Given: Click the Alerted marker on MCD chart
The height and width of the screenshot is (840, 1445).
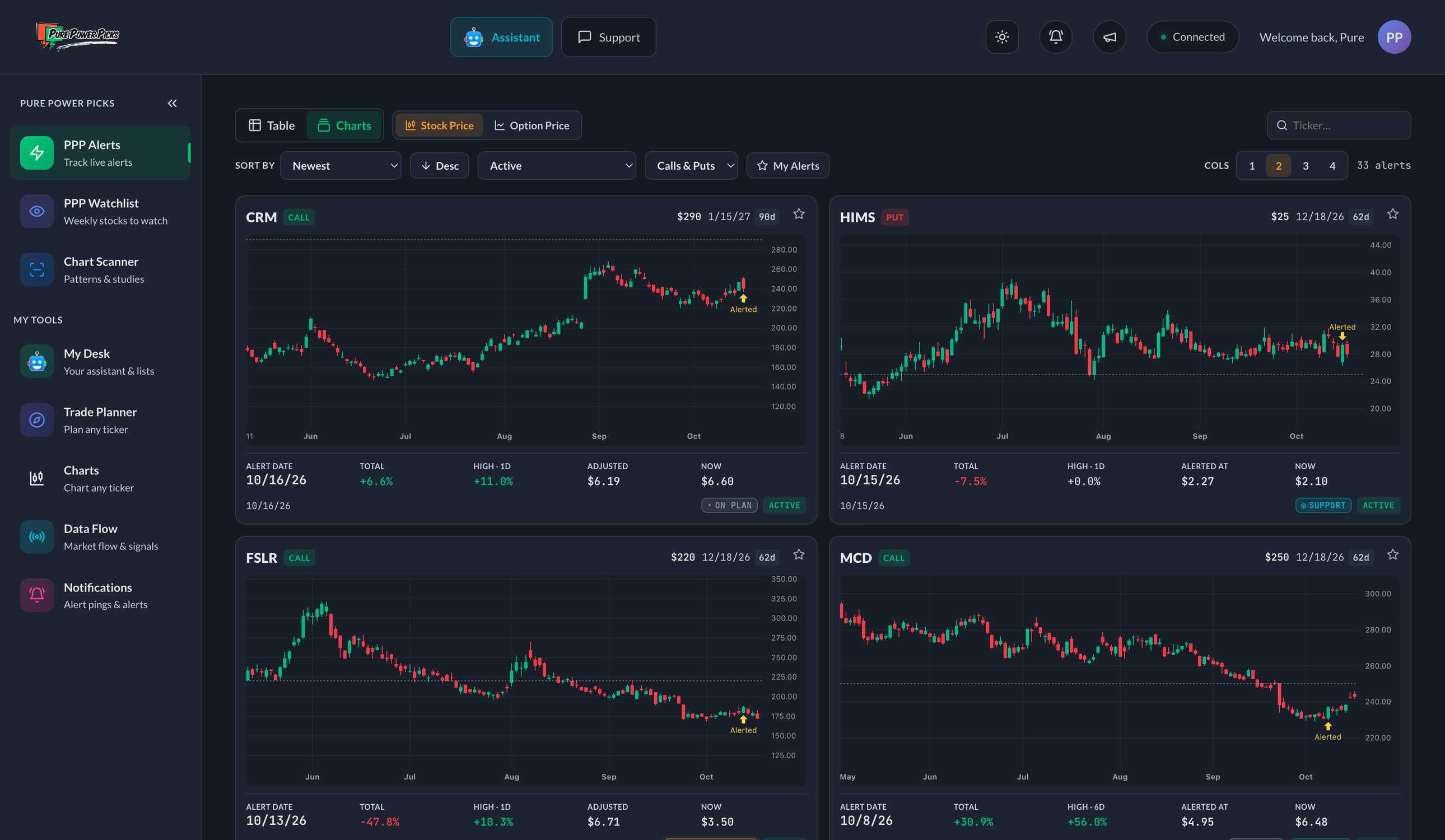Looking at the screenshot, I should 1327,731.
